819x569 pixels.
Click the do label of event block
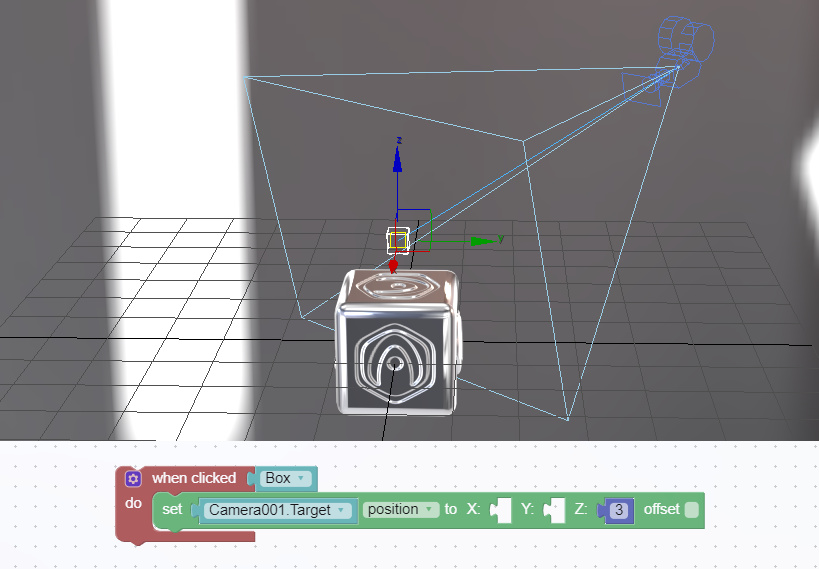click(x=133, y=503)
